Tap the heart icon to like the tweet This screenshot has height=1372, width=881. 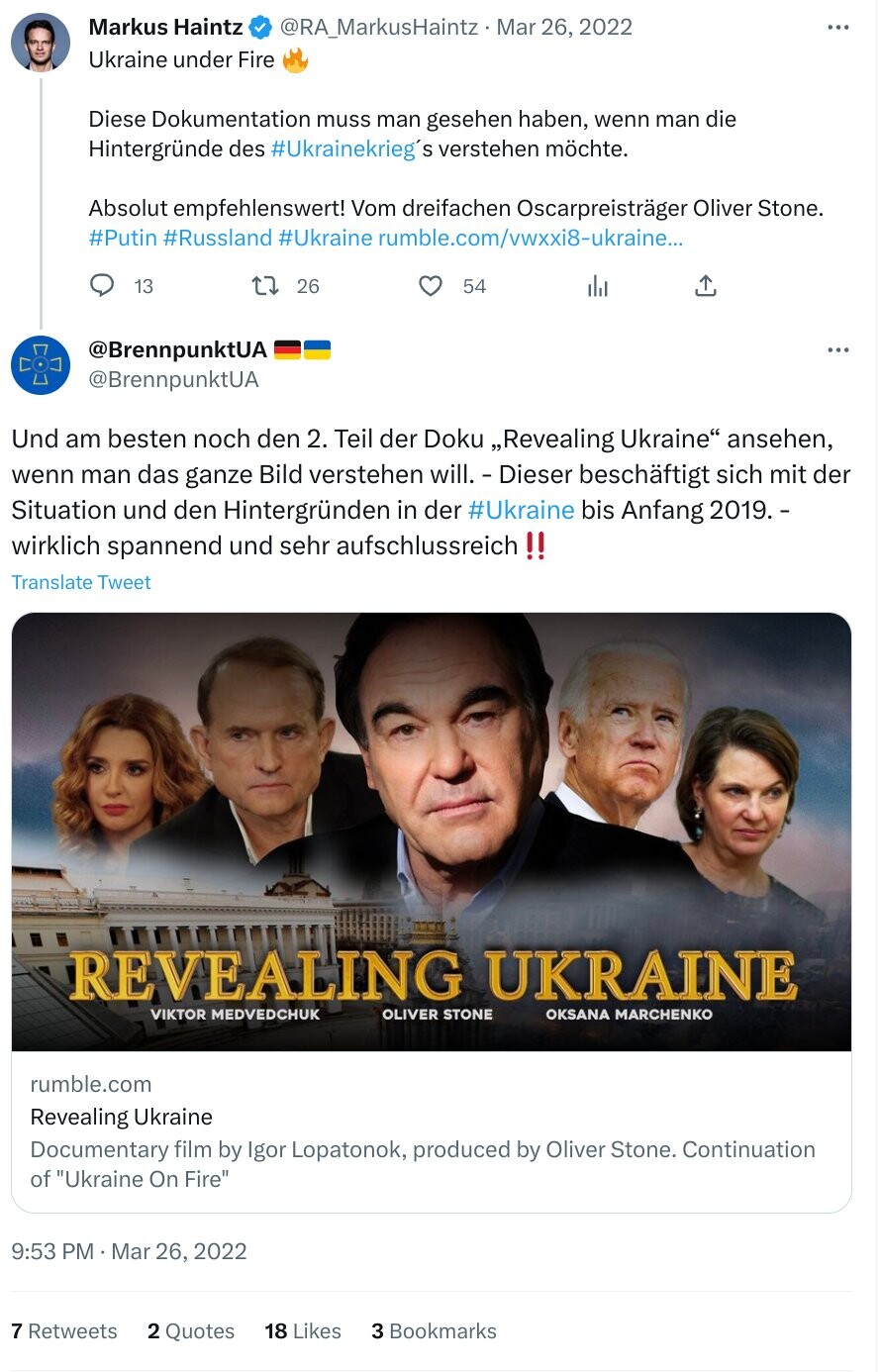pos(431,286)
